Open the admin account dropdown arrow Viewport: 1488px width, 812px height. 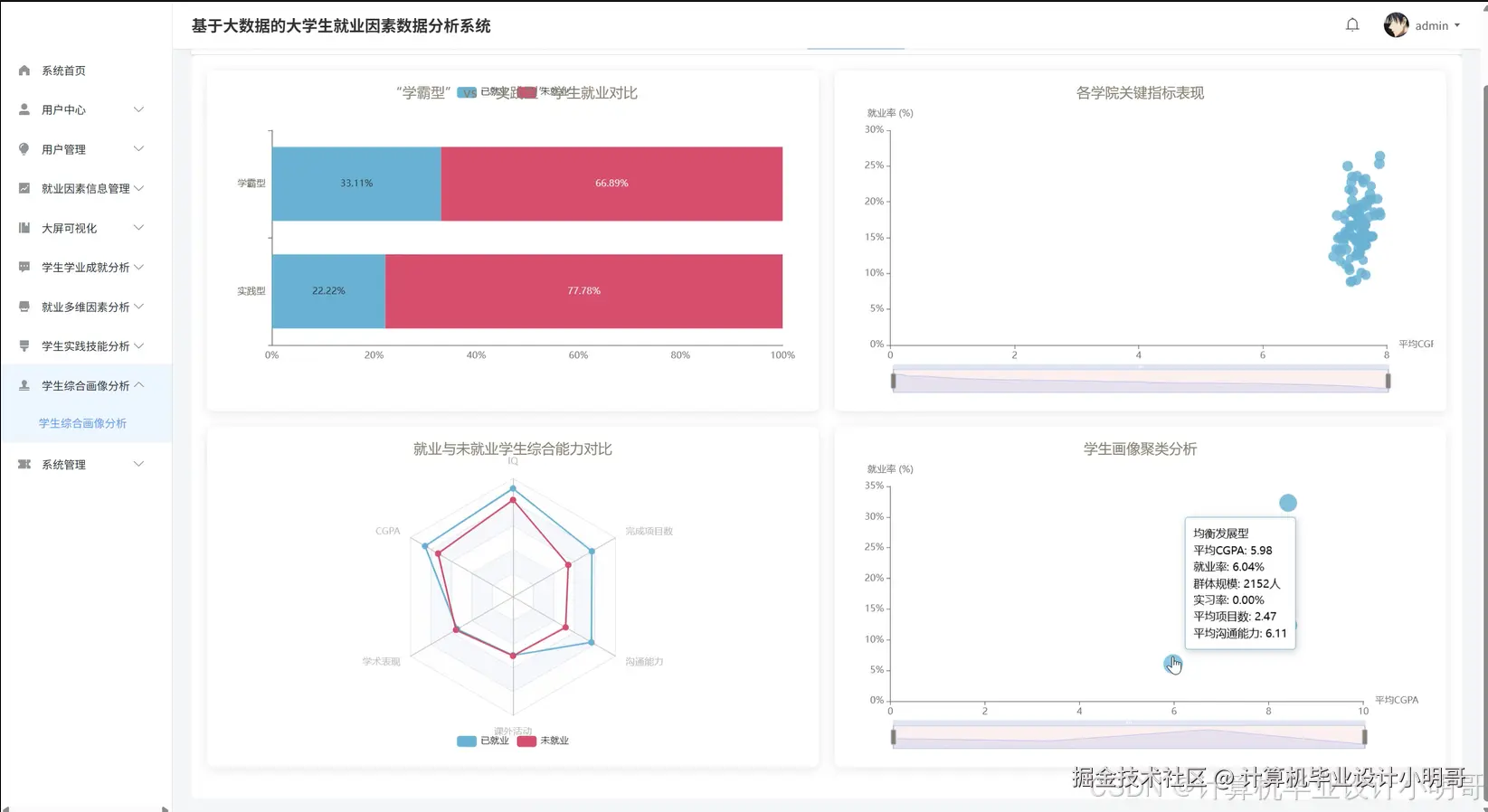pos(1457,25)
